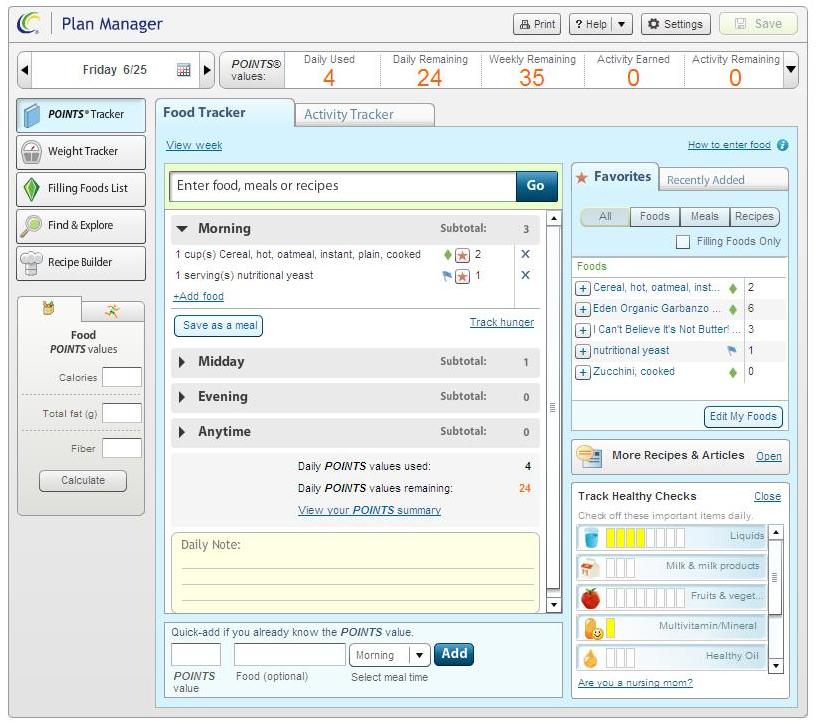Image resolution: width=820 pixels, height=722 pixels.
Task: Switch to the activity runner calculator tab
Action: click(112, 312)
